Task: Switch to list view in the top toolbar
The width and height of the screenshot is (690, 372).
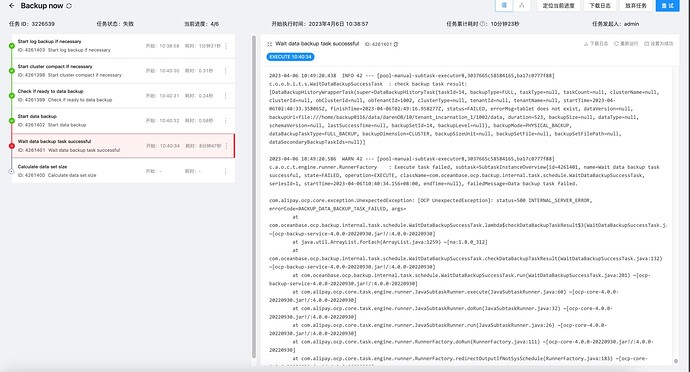Action: coord(504,5)
